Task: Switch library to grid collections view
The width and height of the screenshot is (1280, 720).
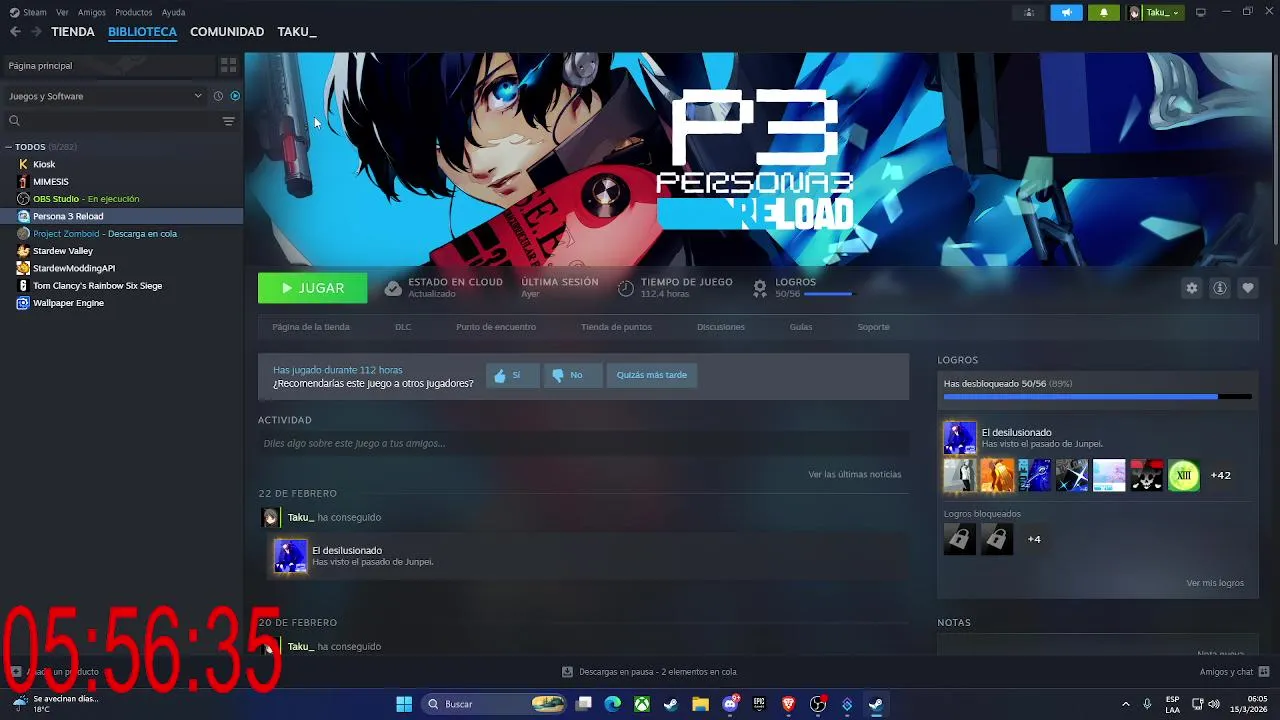Action: click(x=229, y=65)
